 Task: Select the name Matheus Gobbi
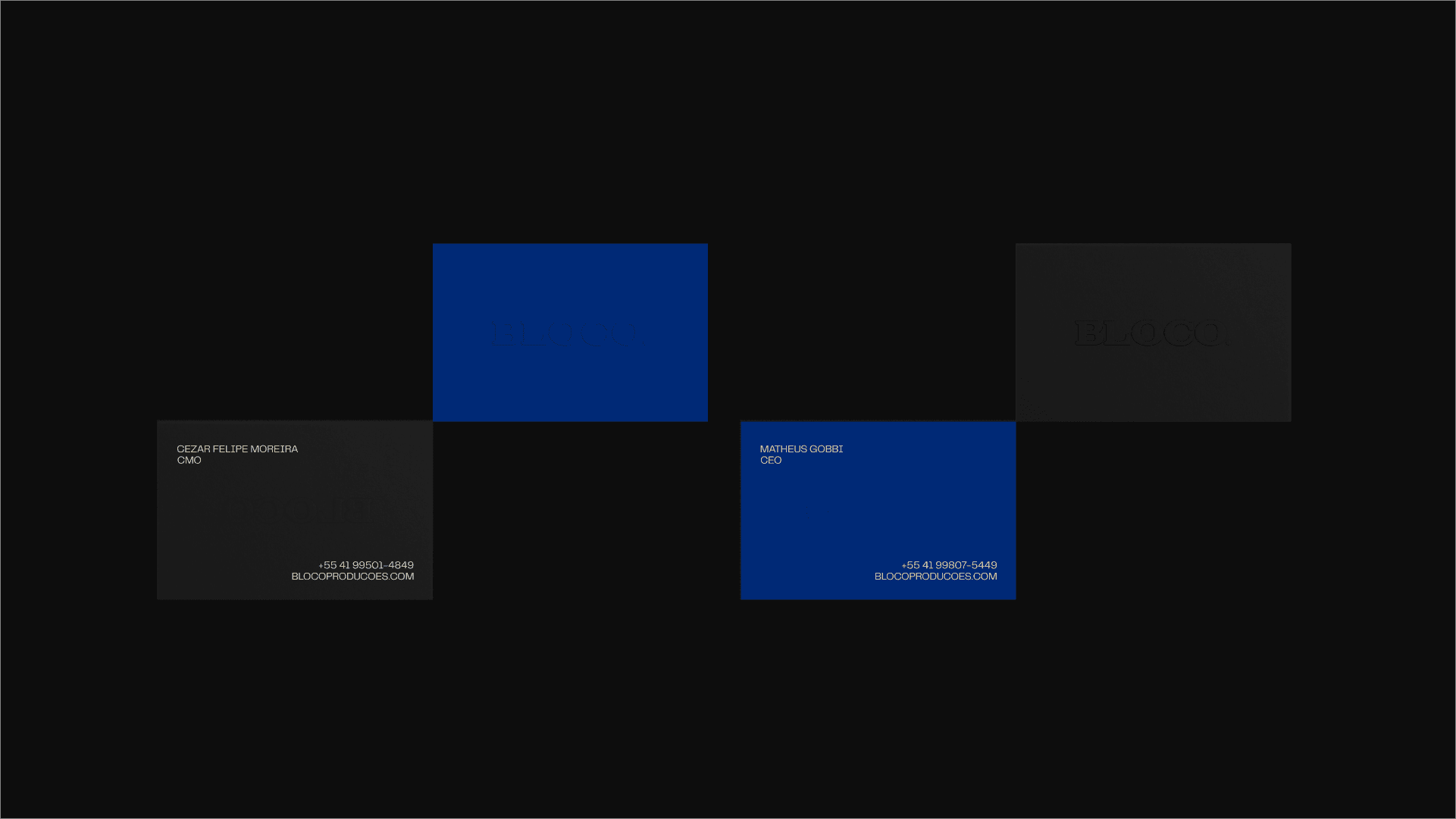[801, 449]
